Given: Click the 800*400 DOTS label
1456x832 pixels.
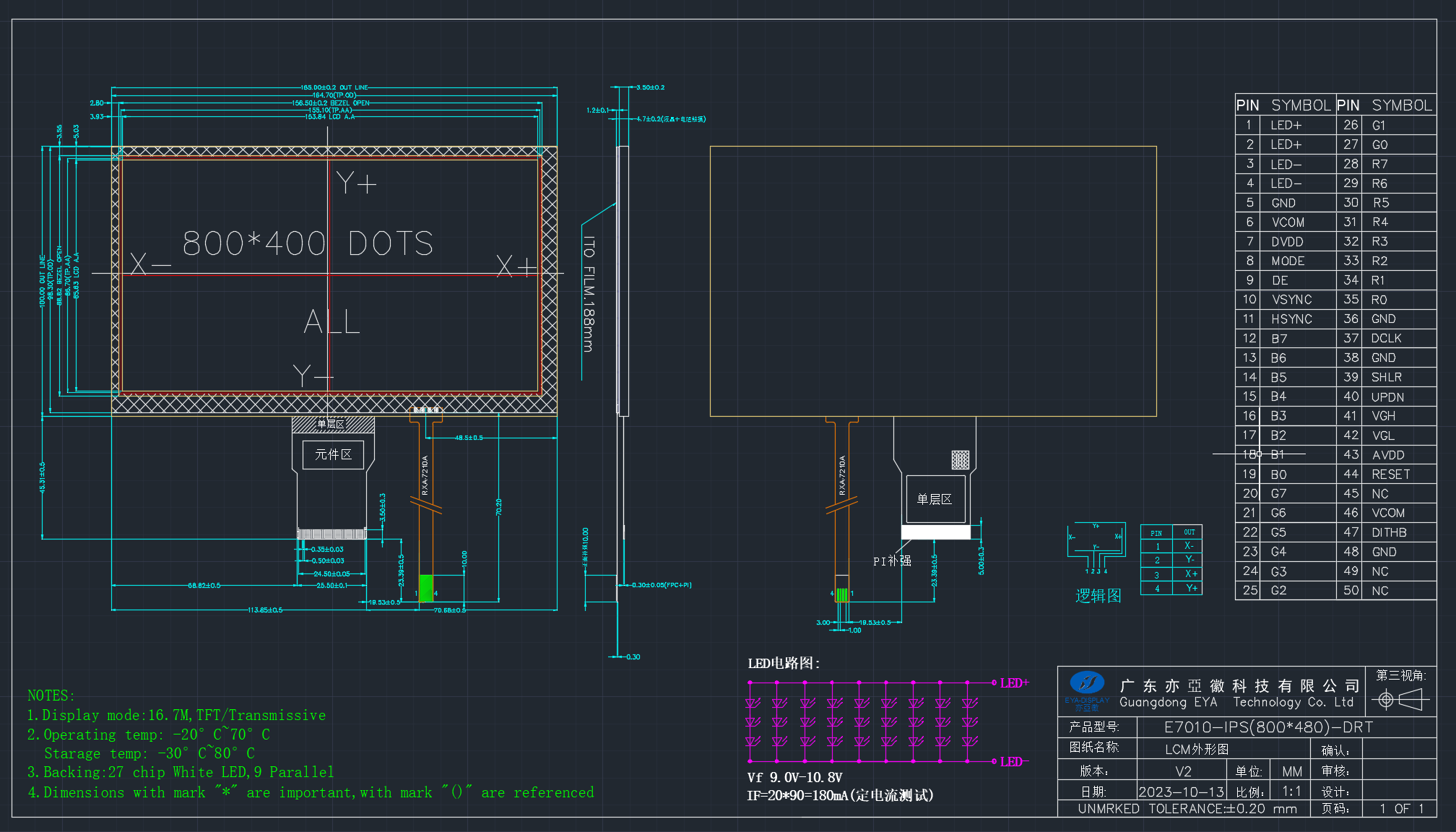Looking at the screenshot, I should click(x=308, y=243).
